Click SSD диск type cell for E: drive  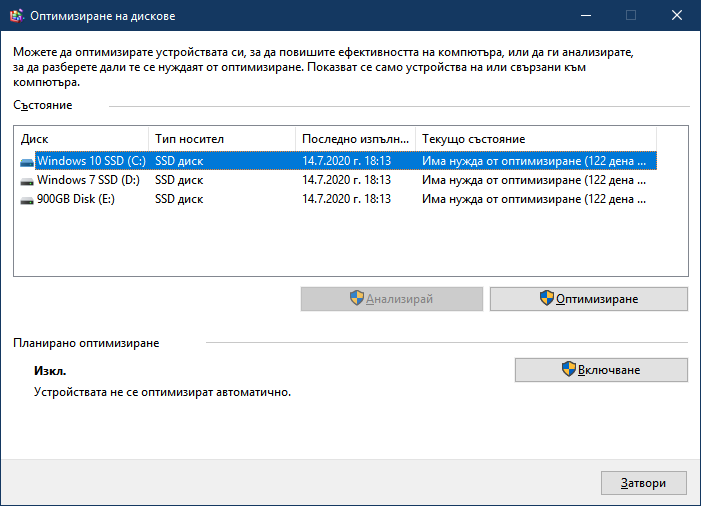pyautogui.click(x=179, y=199)
